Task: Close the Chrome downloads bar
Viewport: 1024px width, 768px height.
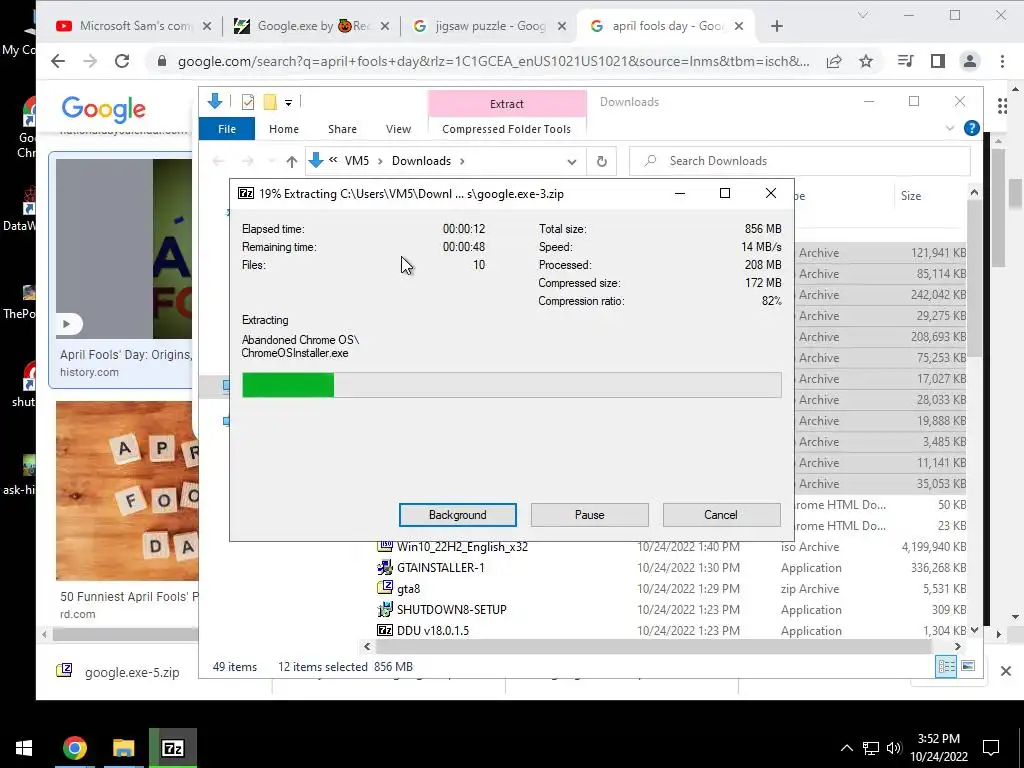Action: tap(1006, 671)
